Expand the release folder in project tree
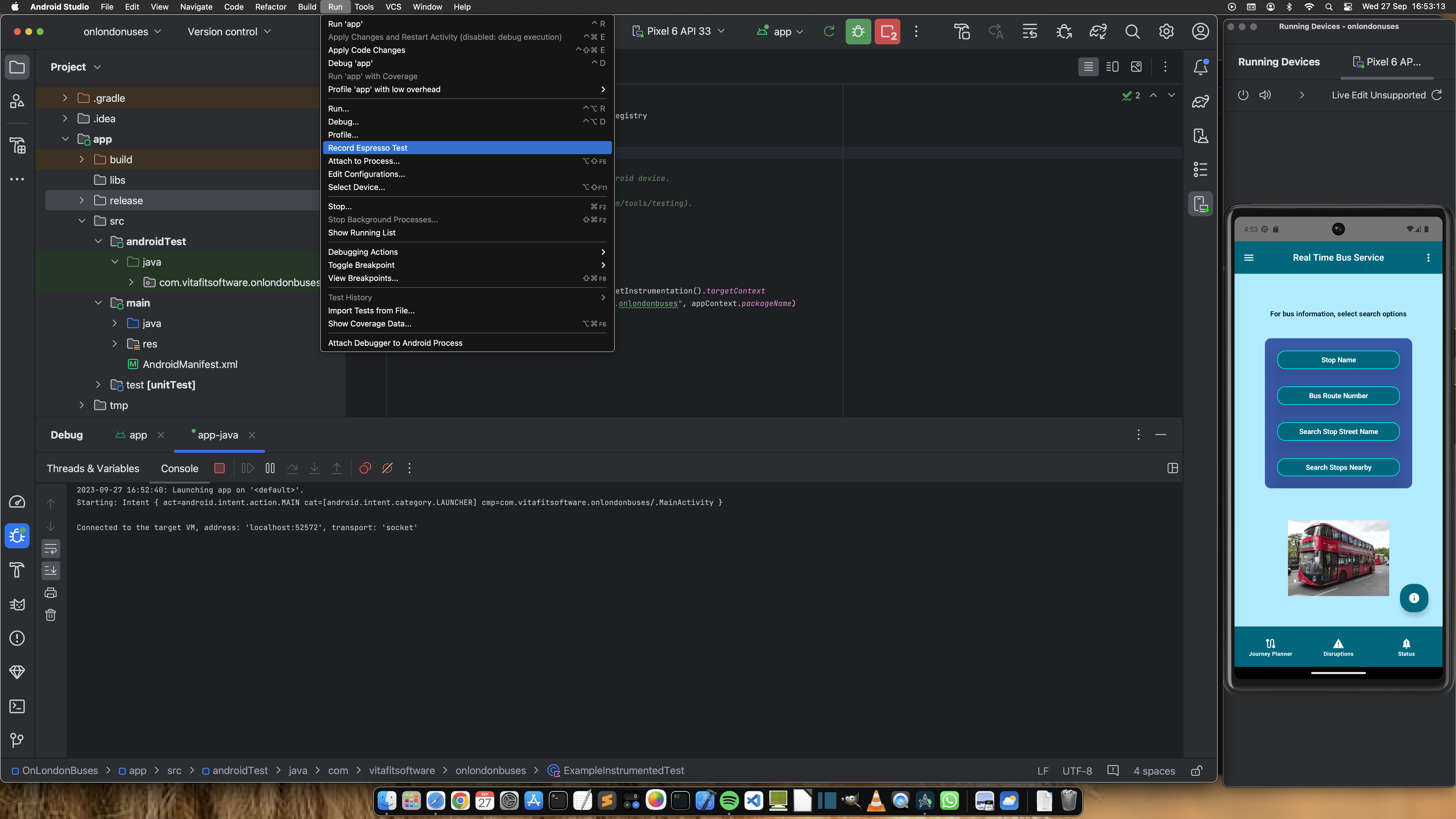The image size is (1456, 819). click(x=81, y=201)
